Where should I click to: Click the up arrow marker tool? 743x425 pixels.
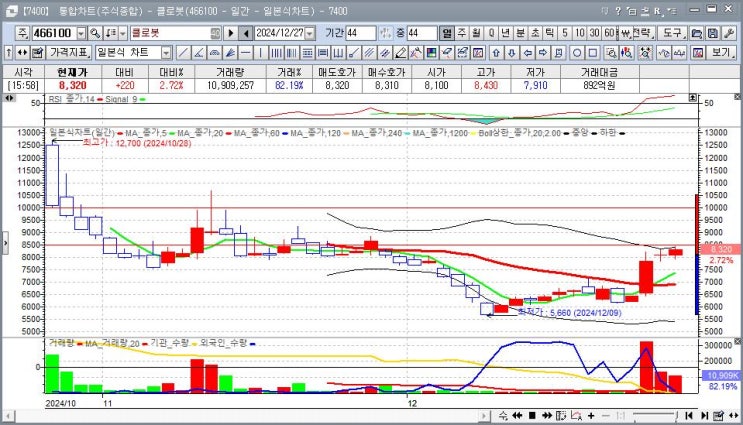click(496, 53)
